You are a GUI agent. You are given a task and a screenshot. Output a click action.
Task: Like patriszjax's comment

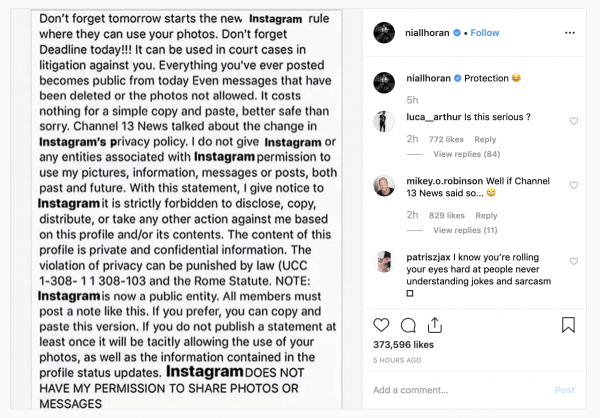pos(574,261)
